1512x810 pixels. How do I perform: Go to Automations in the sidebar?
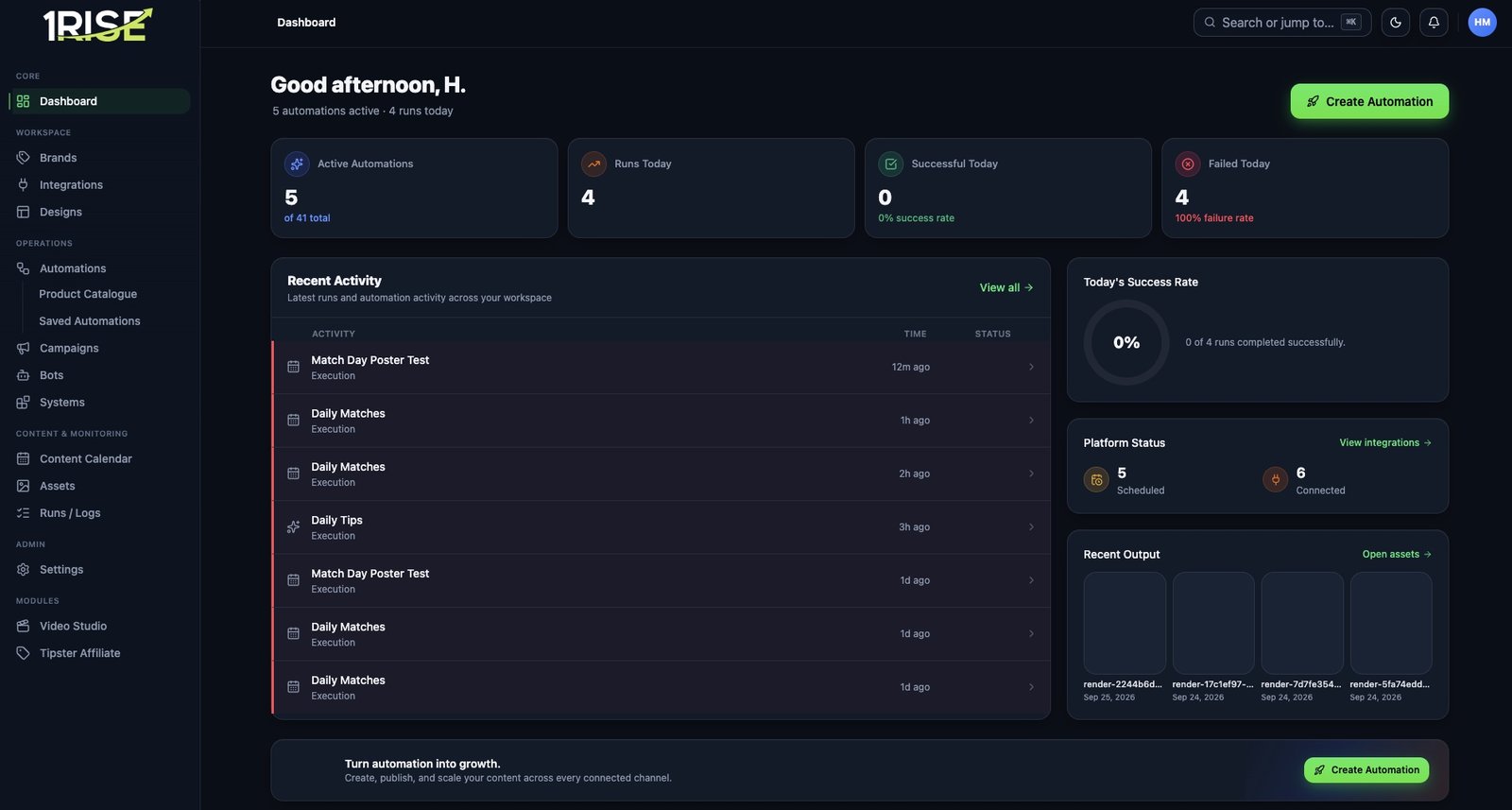point(100,268)
